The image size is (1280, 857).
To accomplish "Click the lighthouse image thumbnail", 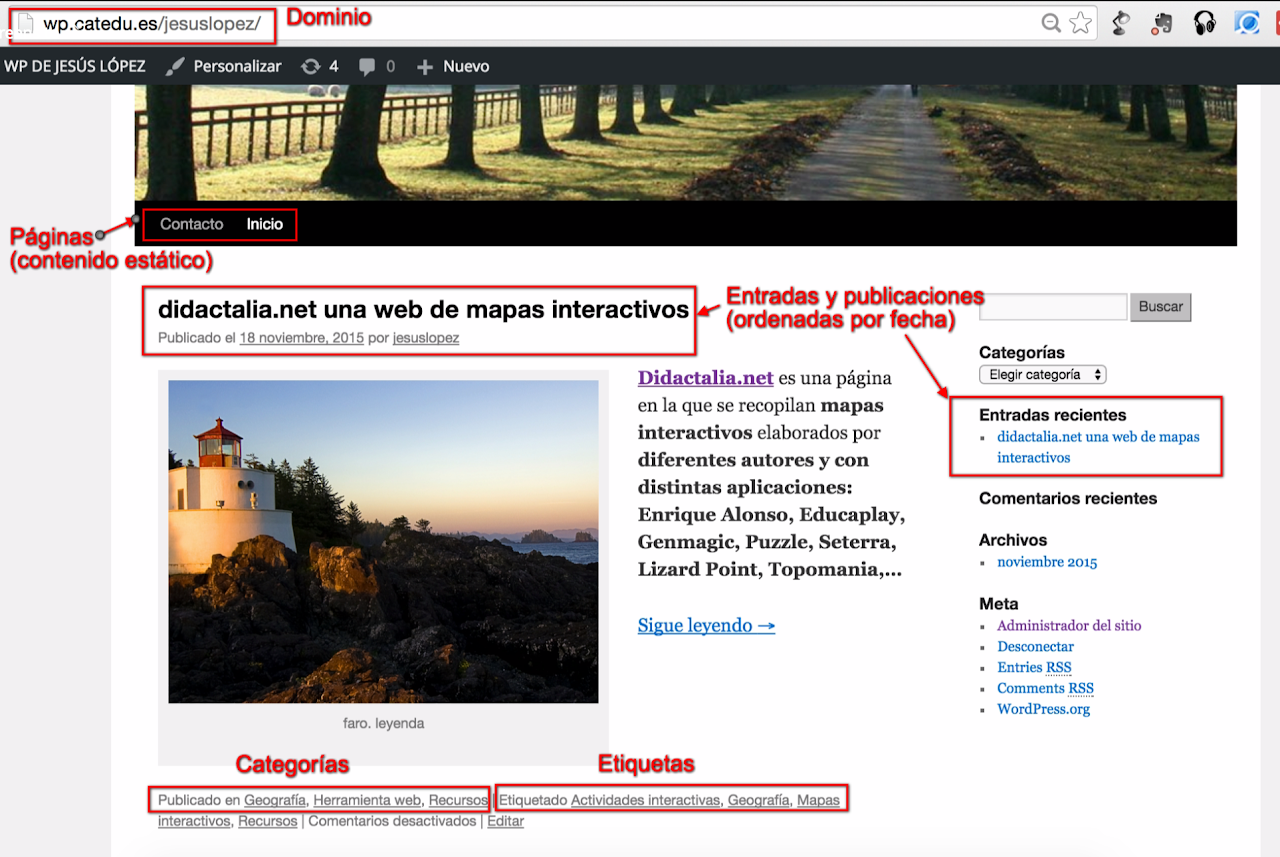I will [383, 541].
